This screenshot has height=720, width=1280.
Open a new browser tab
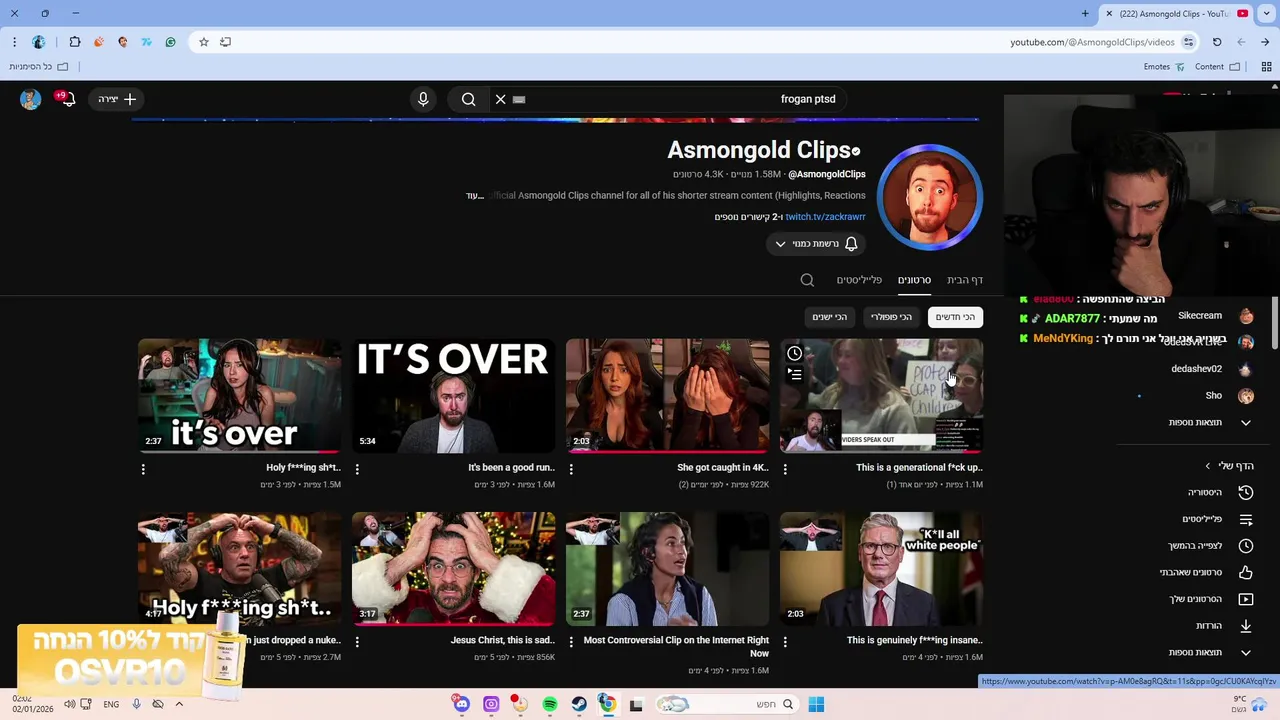coord(1085,14)
